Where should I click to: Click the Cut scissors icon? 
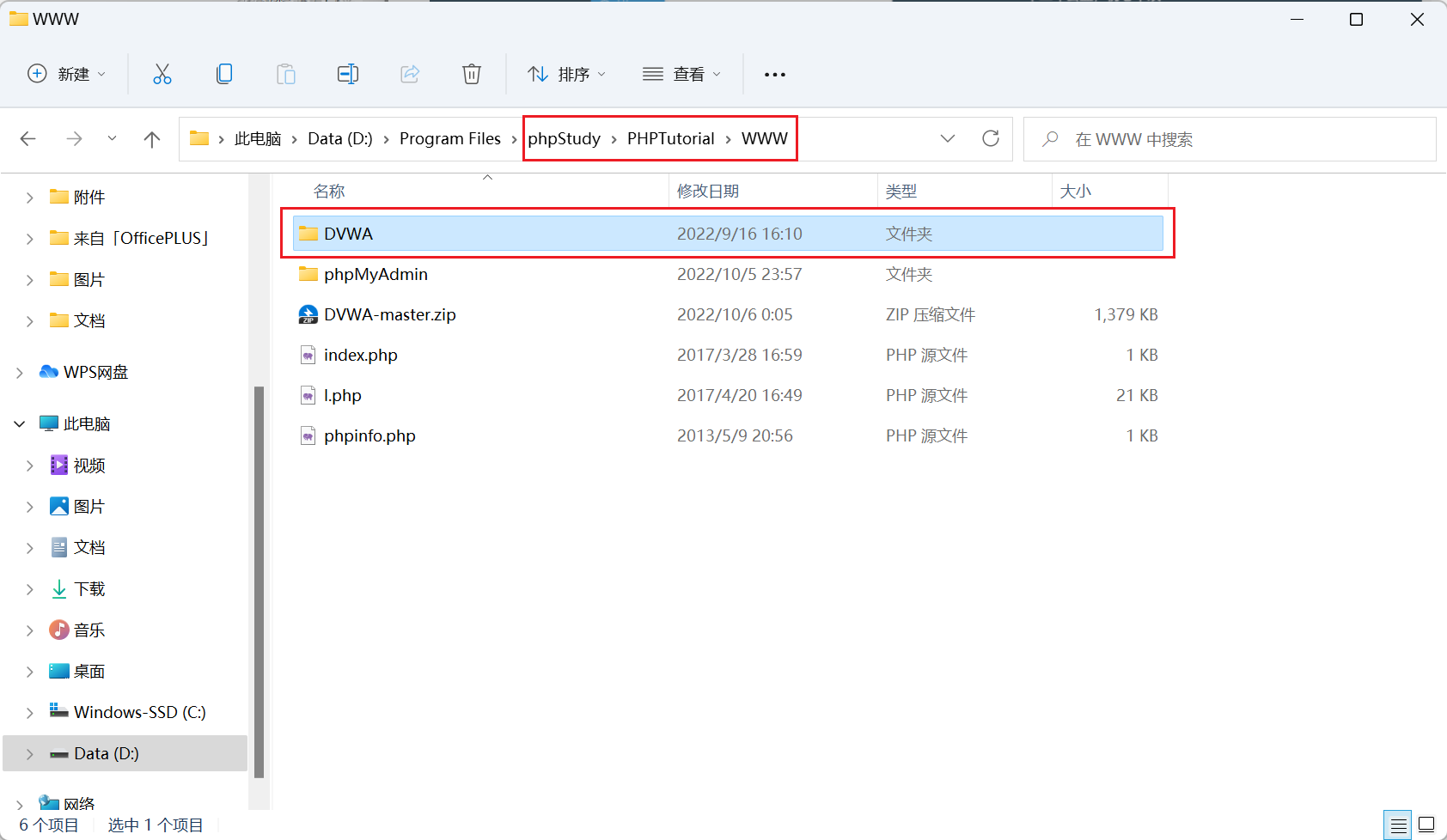[x=162, y=75]
